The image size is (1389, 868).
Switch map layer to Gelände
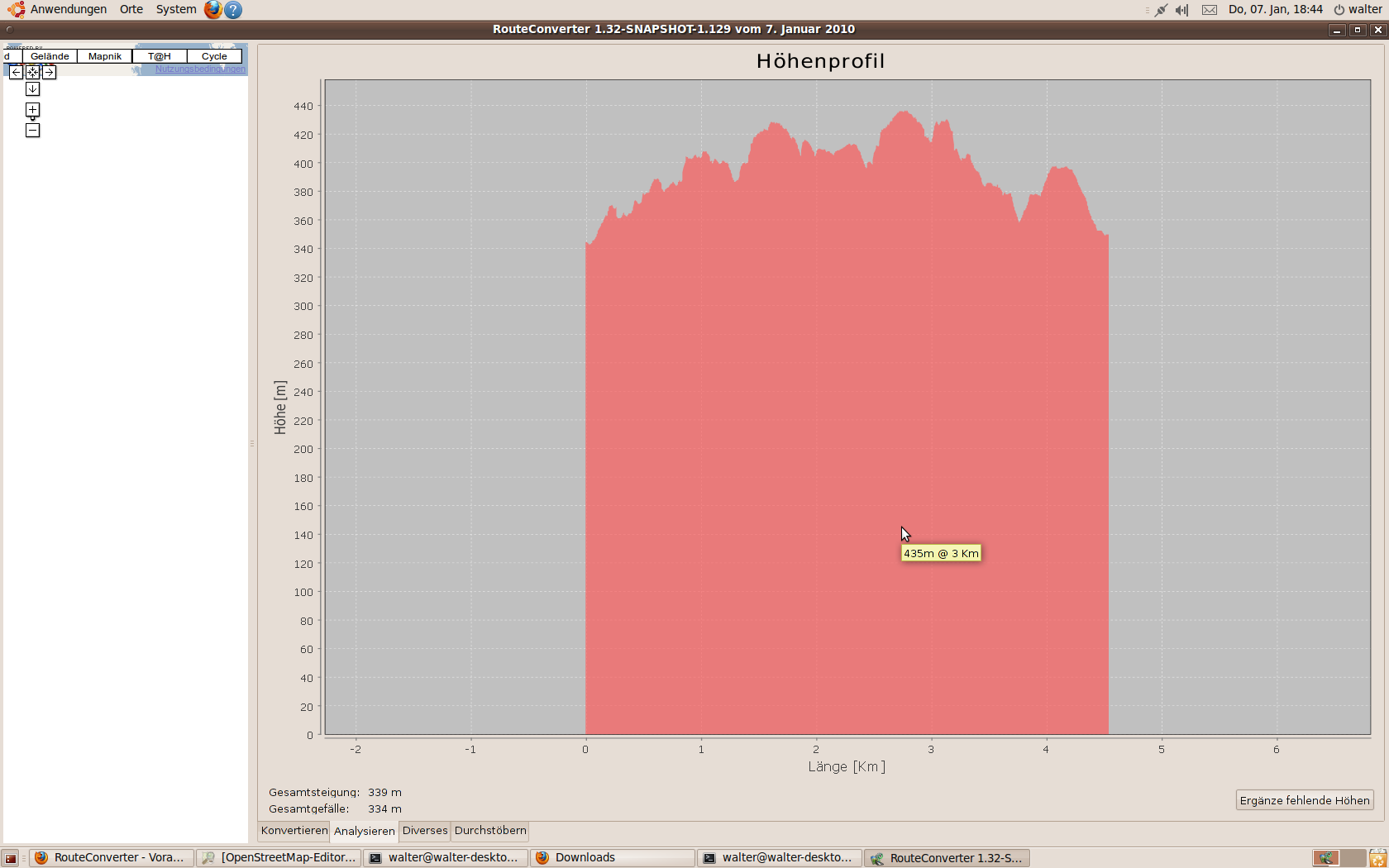click(x=50, y=56)
